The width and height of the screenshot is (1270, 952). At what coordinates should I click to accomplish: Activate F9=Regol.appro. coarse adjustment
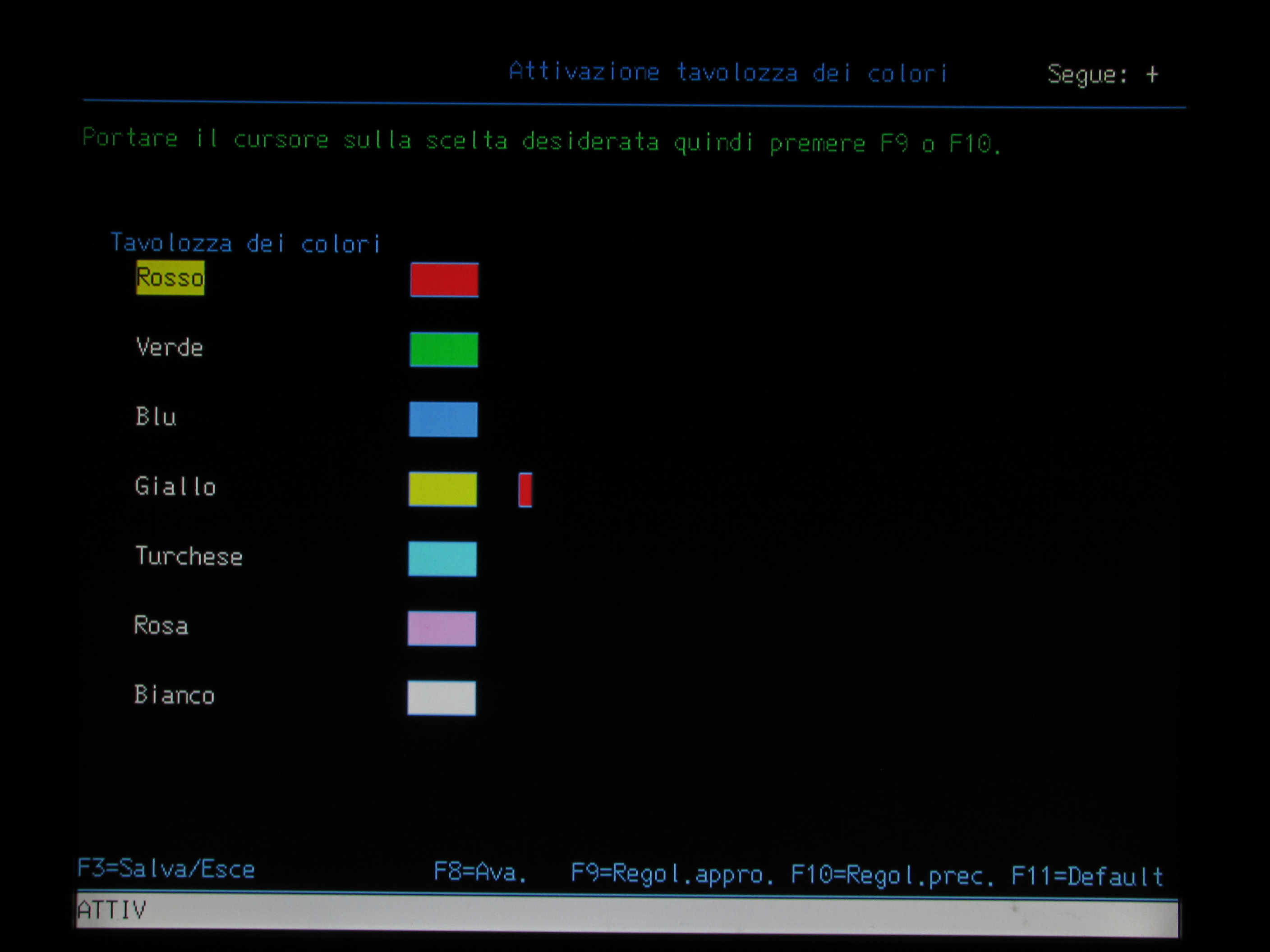[x=672, y=874]
